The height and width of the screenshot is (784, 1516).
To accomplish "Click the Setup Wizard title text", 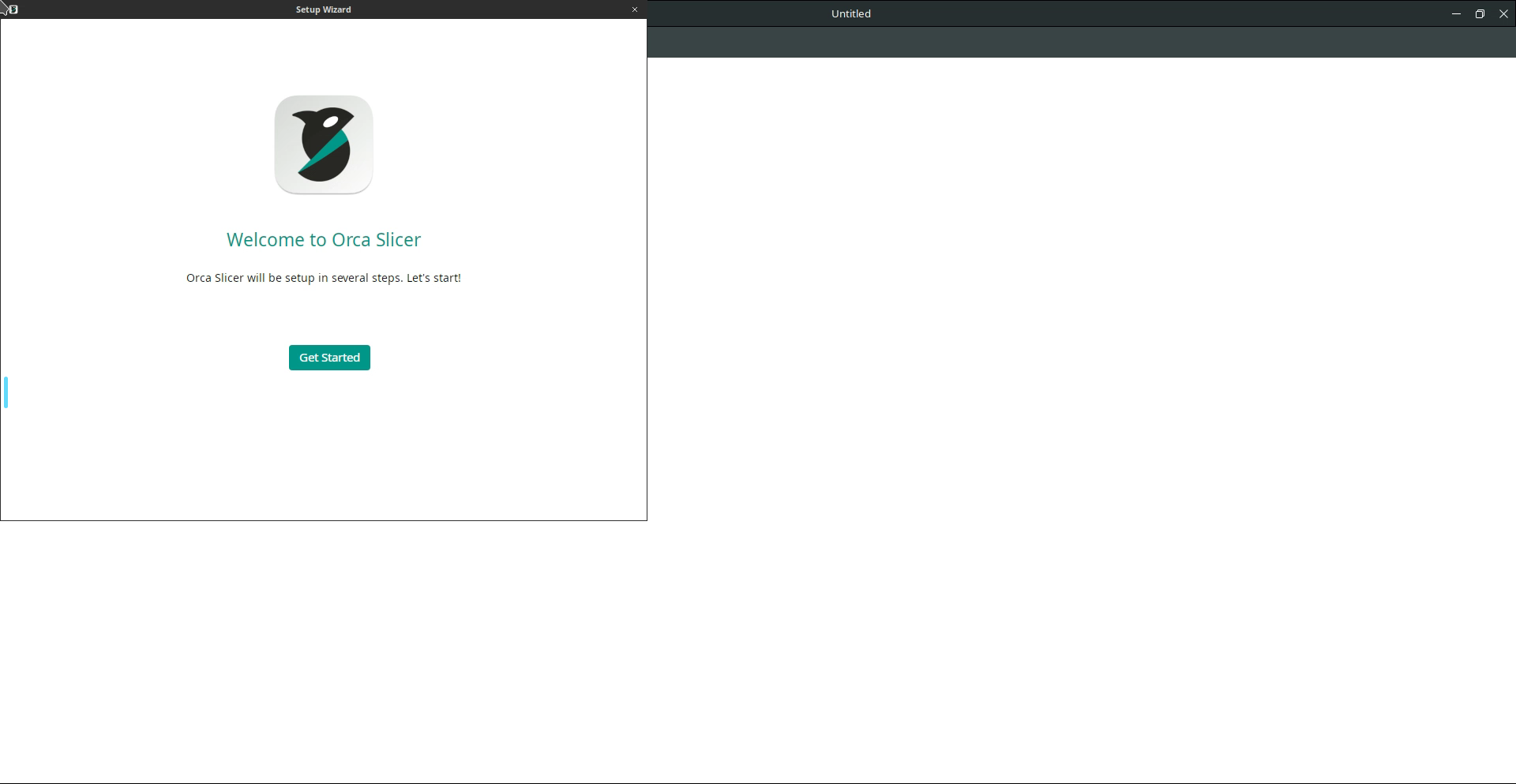I will point(324,9).
